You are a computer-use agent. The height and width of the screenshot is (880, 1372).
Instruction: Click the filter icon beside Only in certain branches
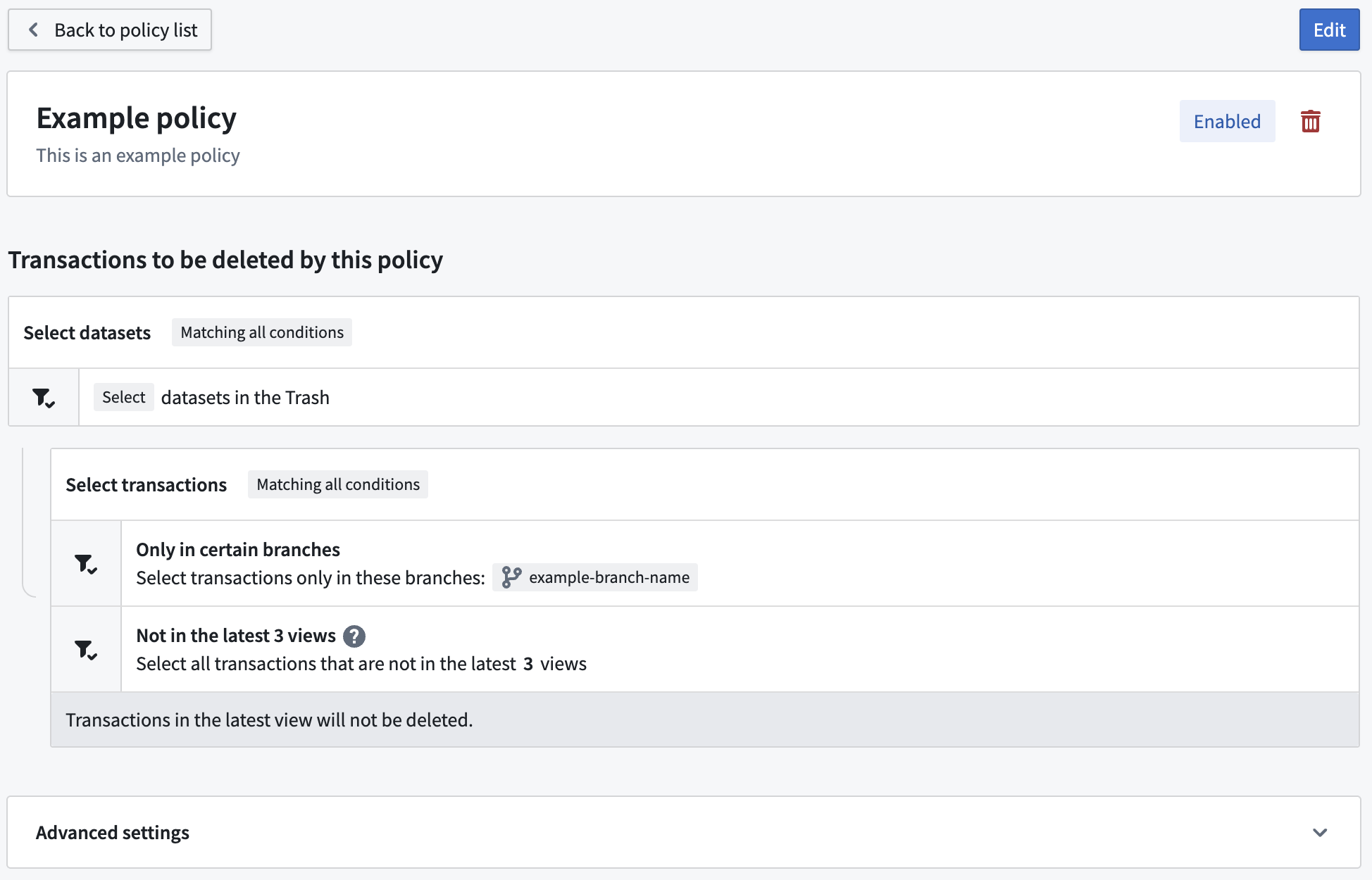86,564
